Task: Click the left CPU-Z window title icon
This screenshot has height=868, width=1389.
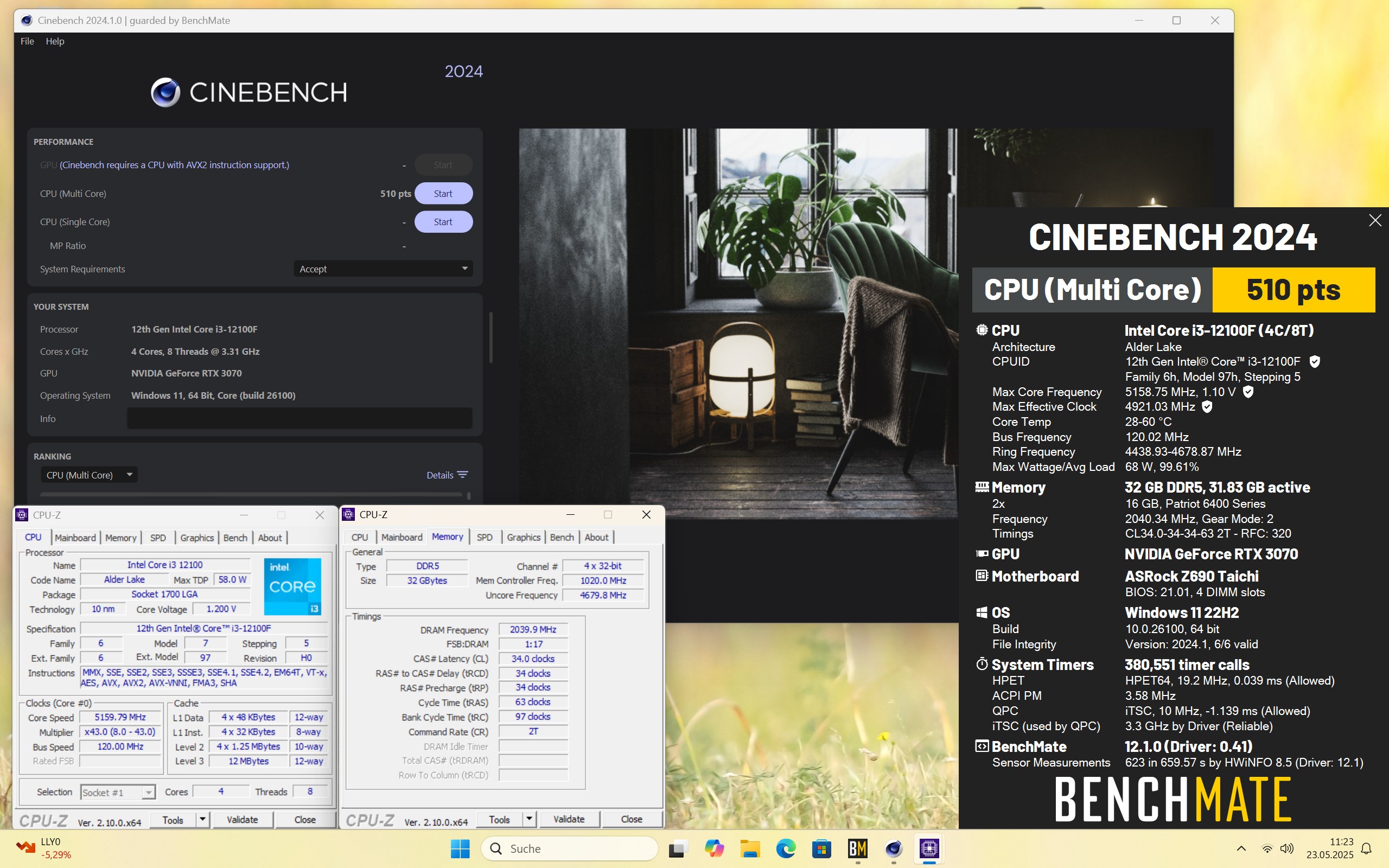Action: tap(22, 515)
